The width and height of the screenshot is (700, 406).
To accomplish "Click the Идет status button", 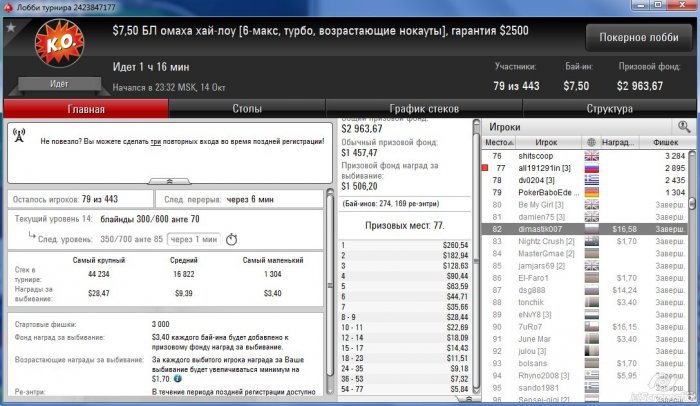I will (x=59, y=84).
